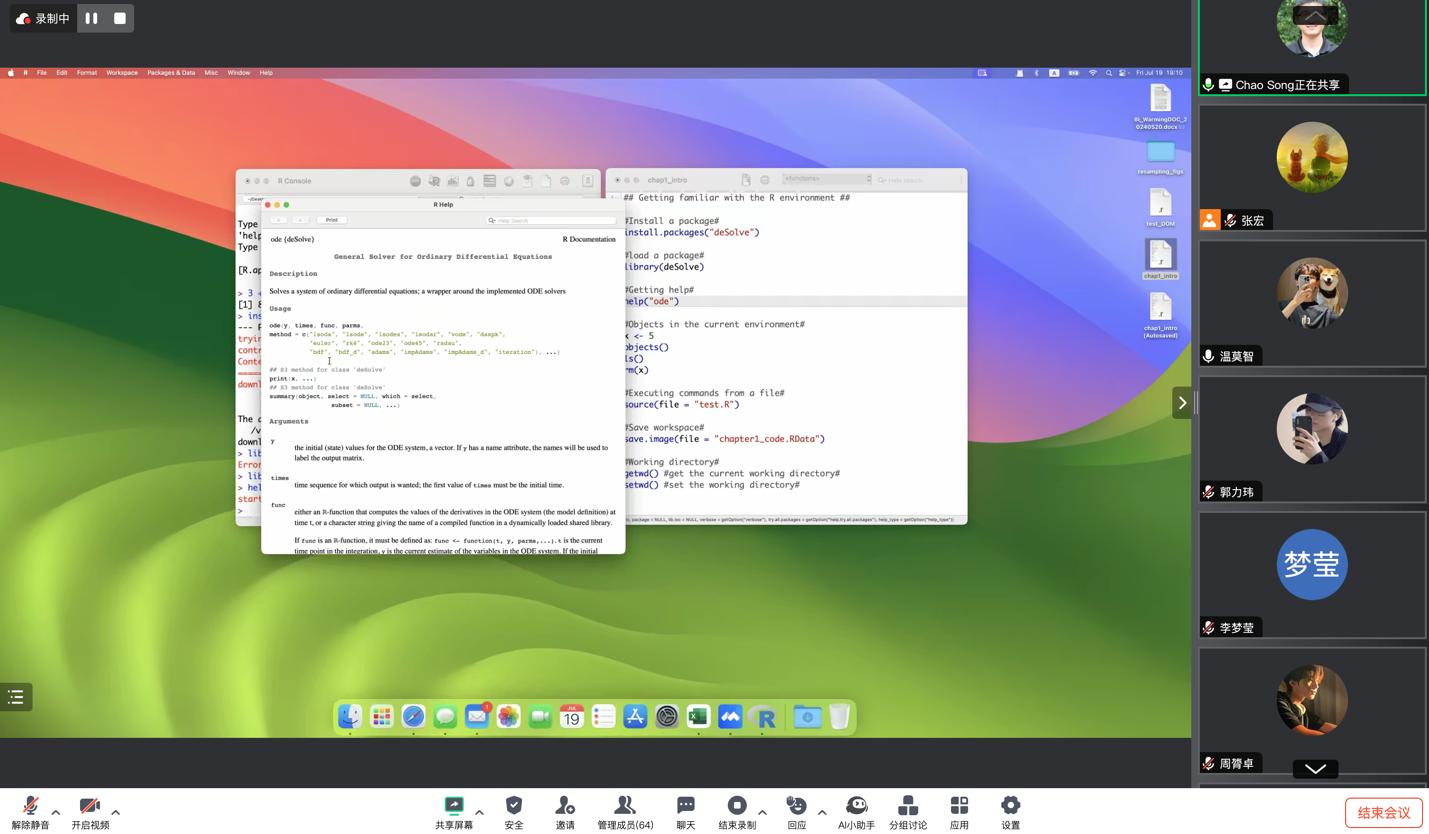Open Spotlight search in the menu bar
1429x834 pixels.
1109,73
